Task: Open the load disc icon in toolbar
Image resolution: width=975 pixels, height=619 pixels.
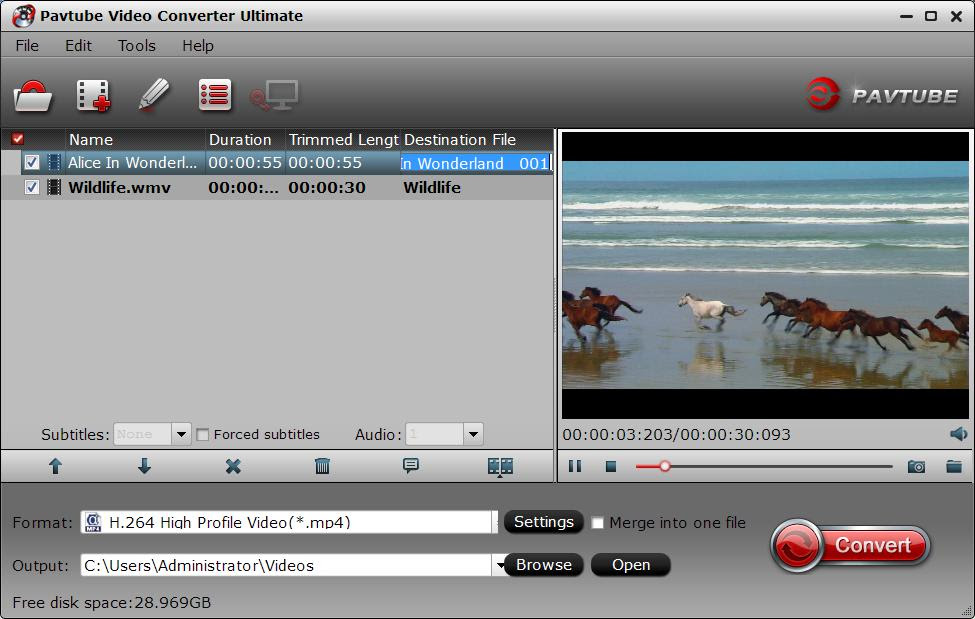Action: click(32, 96)
